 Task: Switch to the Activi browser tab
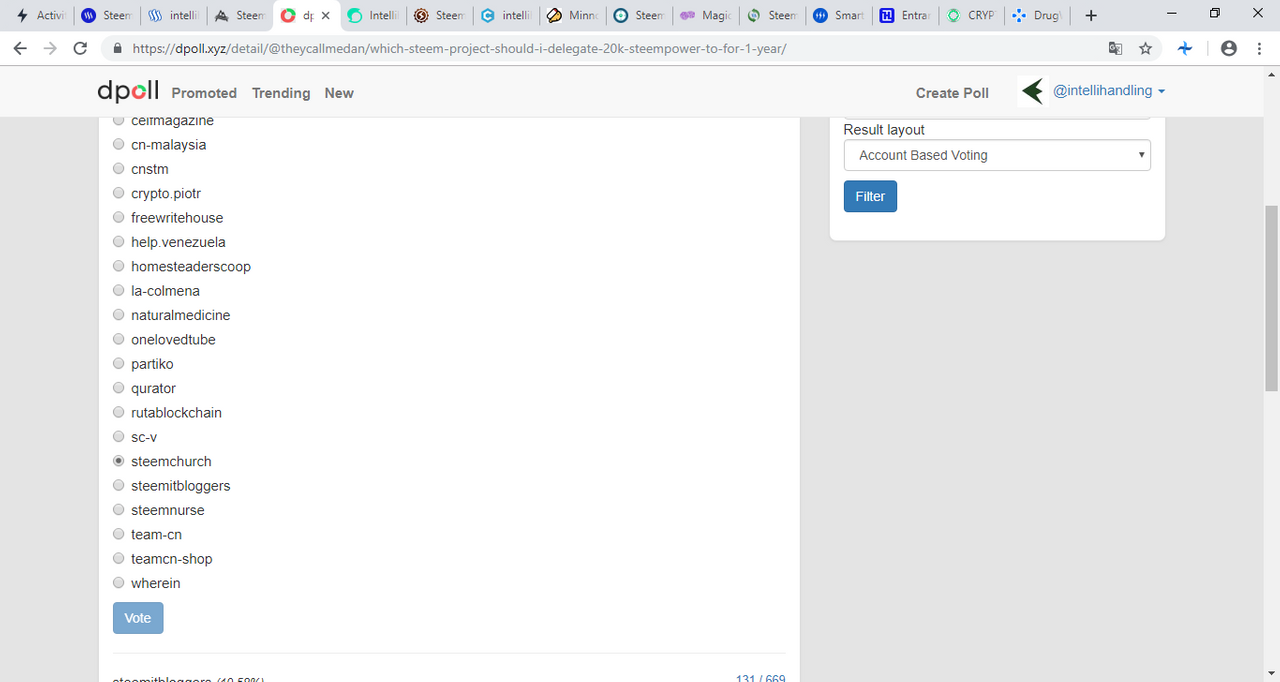click(40, 15)
